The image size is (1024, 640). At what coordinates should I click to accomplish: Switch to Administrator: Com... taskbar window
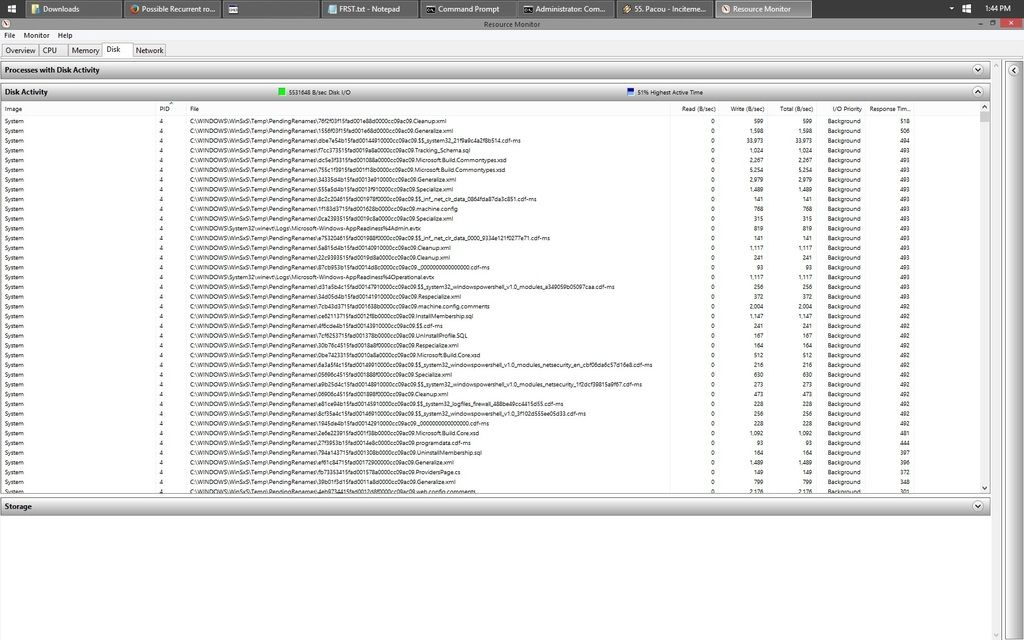[x=567, y=9]
